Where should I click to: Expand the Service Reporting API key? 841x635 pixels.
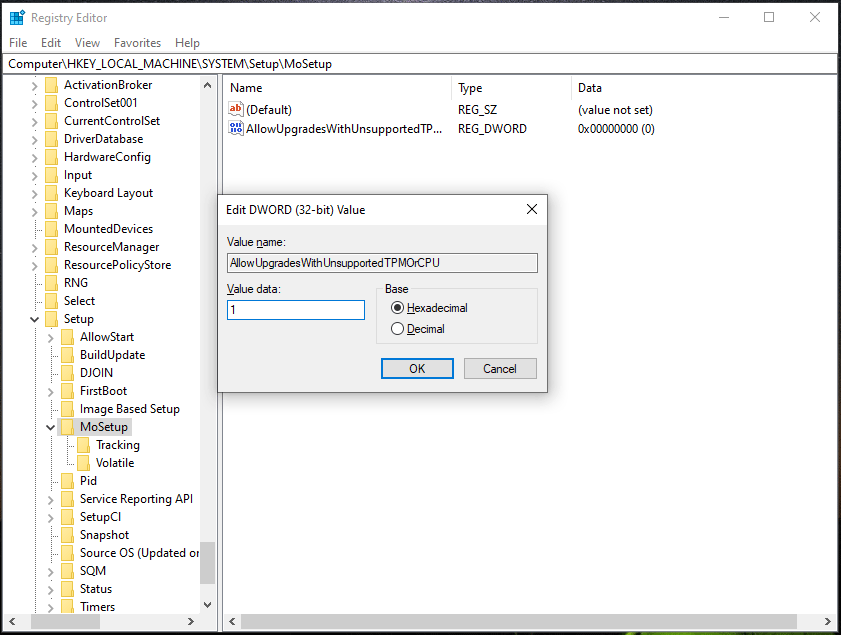pyautogui.click(x=50, y=500)
